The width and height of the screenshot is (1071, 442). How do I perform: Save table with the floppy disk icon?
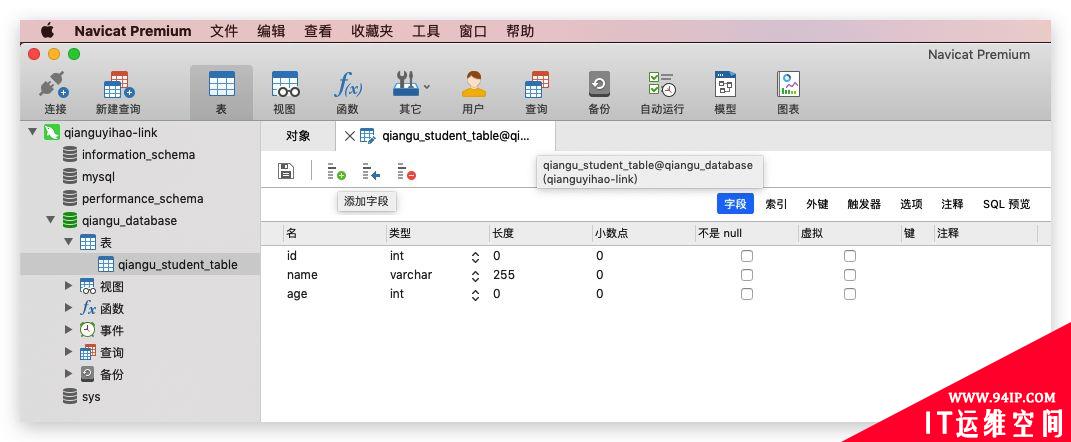(x=286, y=171)
